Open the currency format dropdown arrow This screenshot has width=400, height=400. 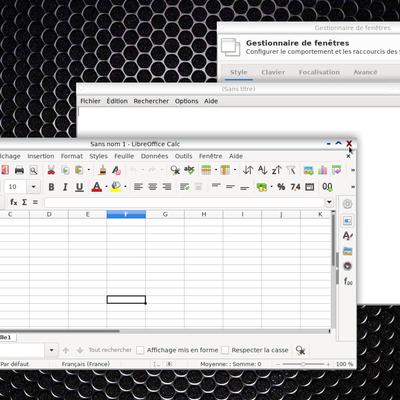coord(271,187)
